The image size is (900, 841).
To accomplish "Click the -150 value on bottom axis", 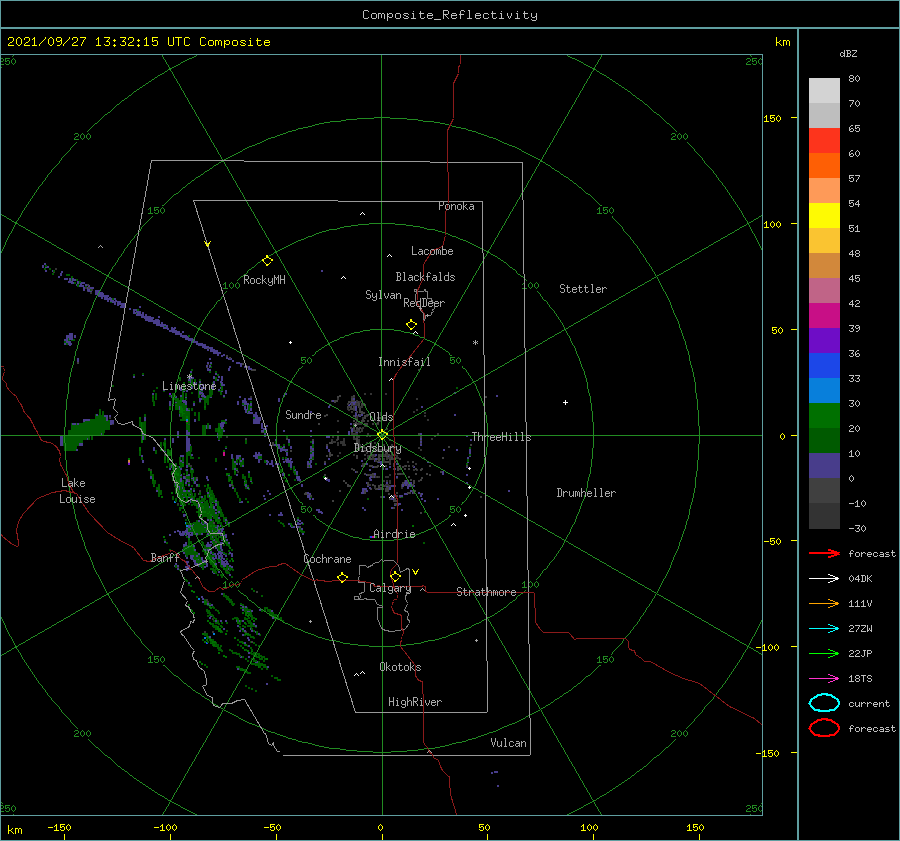I will (x=59, y=827).
